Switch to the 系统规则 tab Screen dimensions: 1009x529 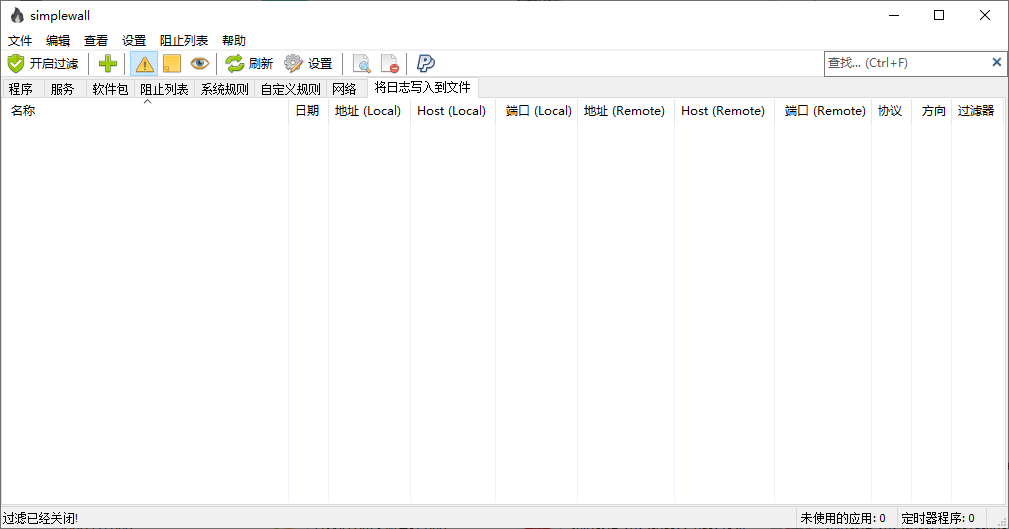pyautogui.click(x=224, y=89)
